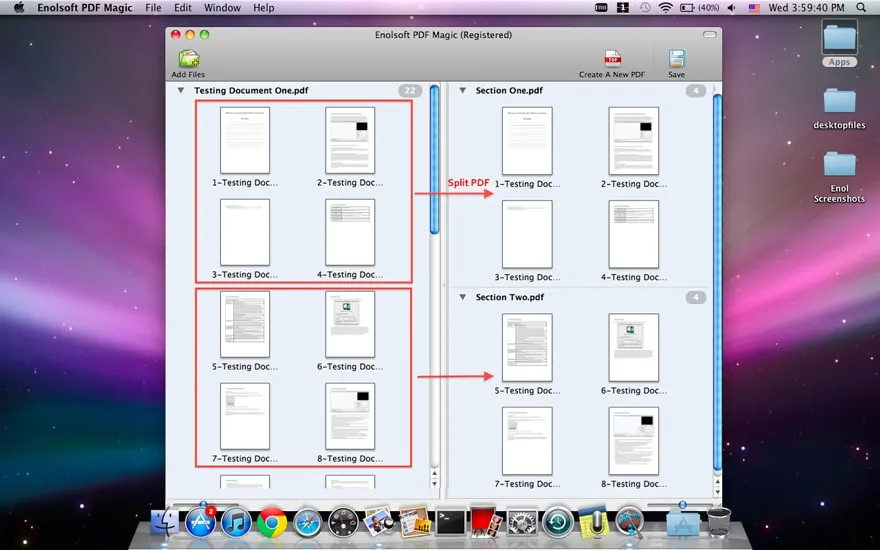880x550 pixels.
Task: Click the left panel scrollbar thumb
Action: click(x=434, y=159)
